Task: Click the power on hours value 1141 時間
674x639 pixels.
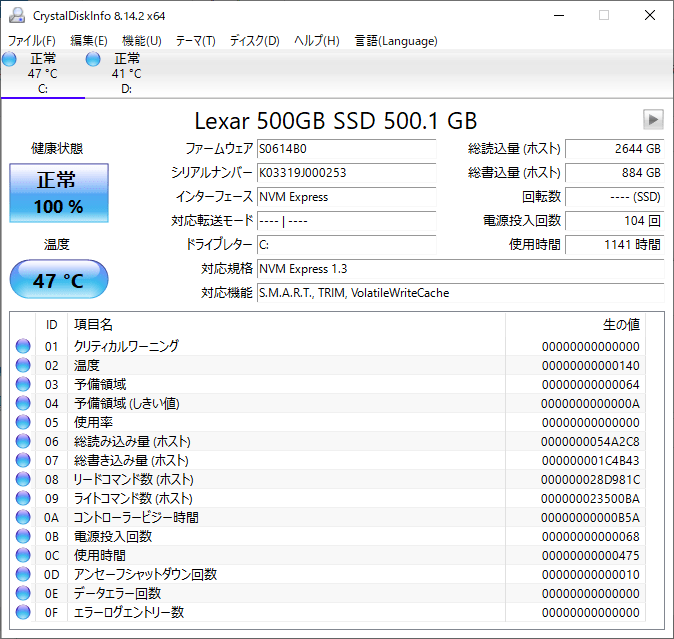Action: tap(615, 245)
